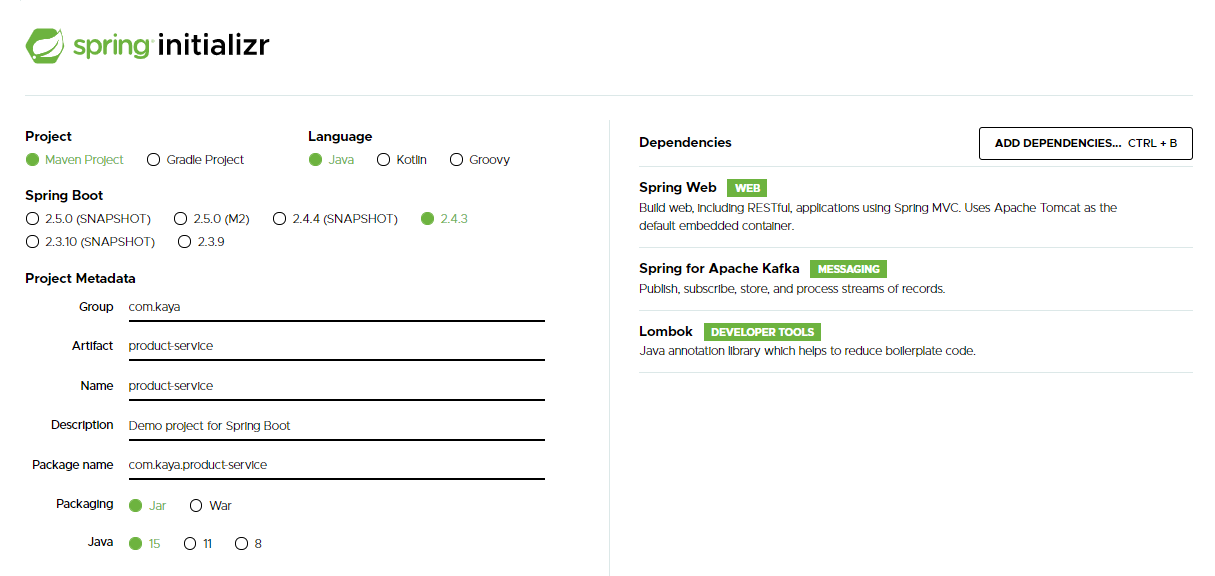
Task: Choose Kotlin as the language
Action: [x=402, y=160]
